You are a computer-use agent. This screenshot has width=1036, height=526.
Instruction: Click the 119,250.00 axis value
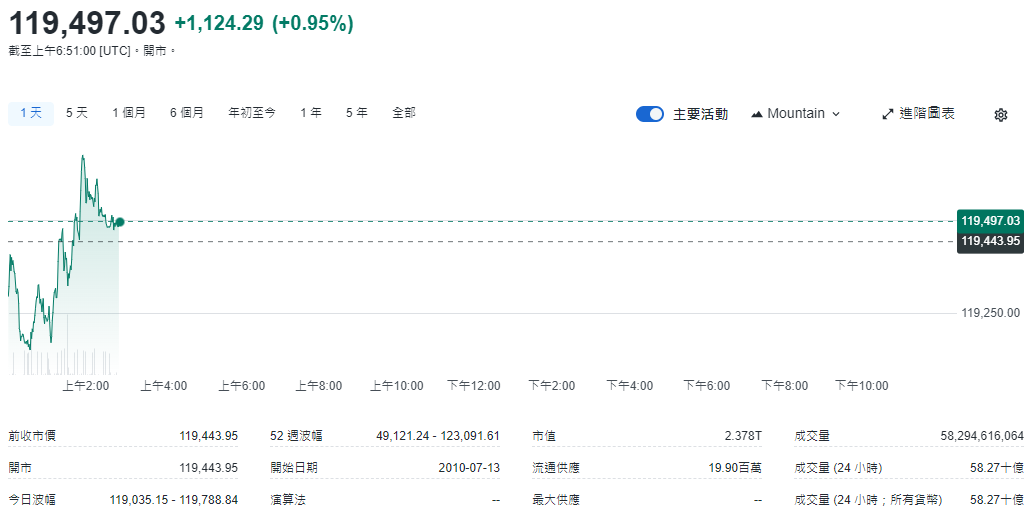click(x=990, y=313)
